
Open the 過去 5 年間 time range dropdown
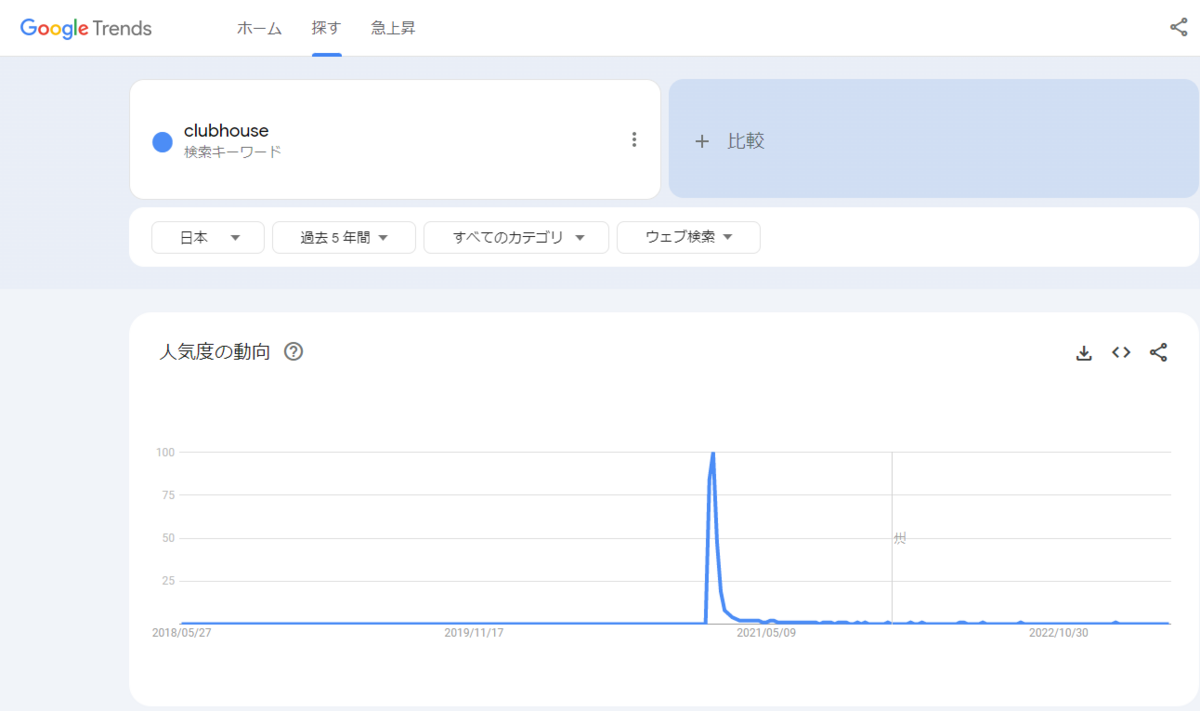tap(344, 238)
